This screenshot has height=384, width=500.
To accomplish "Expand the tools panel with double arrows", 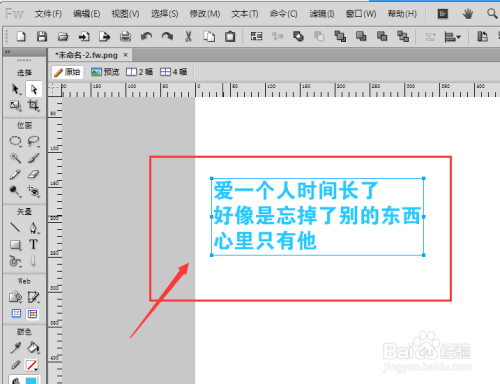I will click(x=7, y=52).
